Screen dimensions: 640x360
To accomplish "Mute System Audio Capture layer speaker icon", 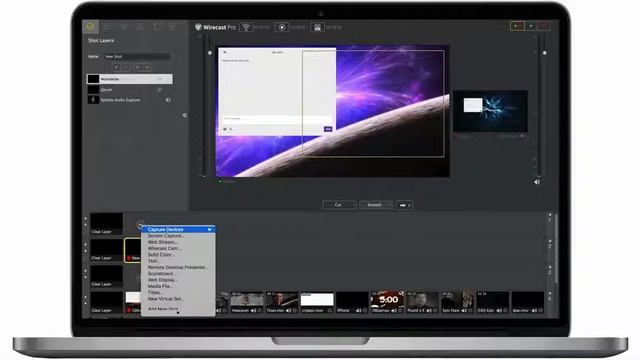I will 168,100.
